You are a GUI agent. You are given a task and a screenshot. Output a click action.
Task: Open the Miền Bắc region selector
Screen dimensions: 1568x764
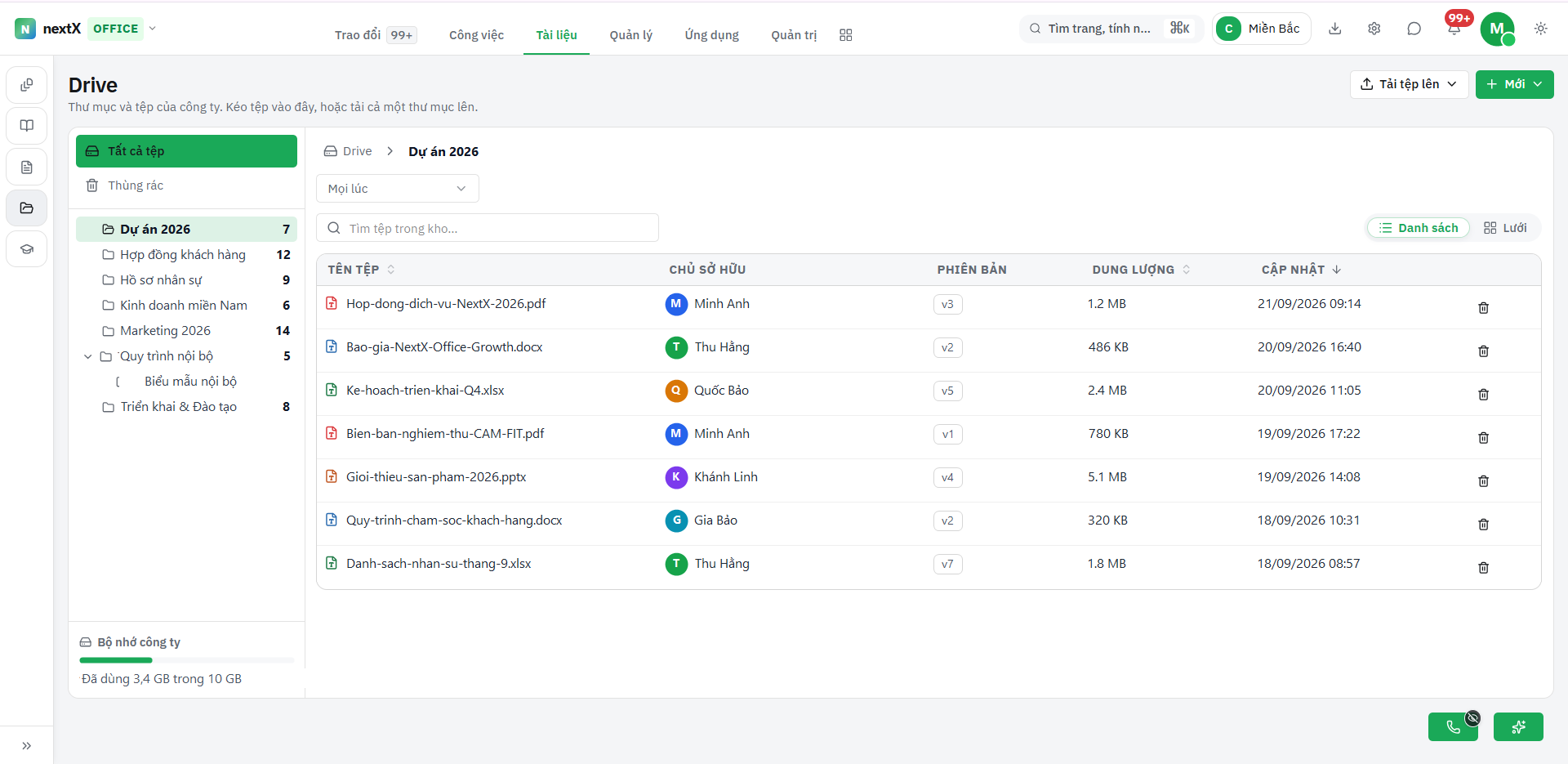[1261, 29]
